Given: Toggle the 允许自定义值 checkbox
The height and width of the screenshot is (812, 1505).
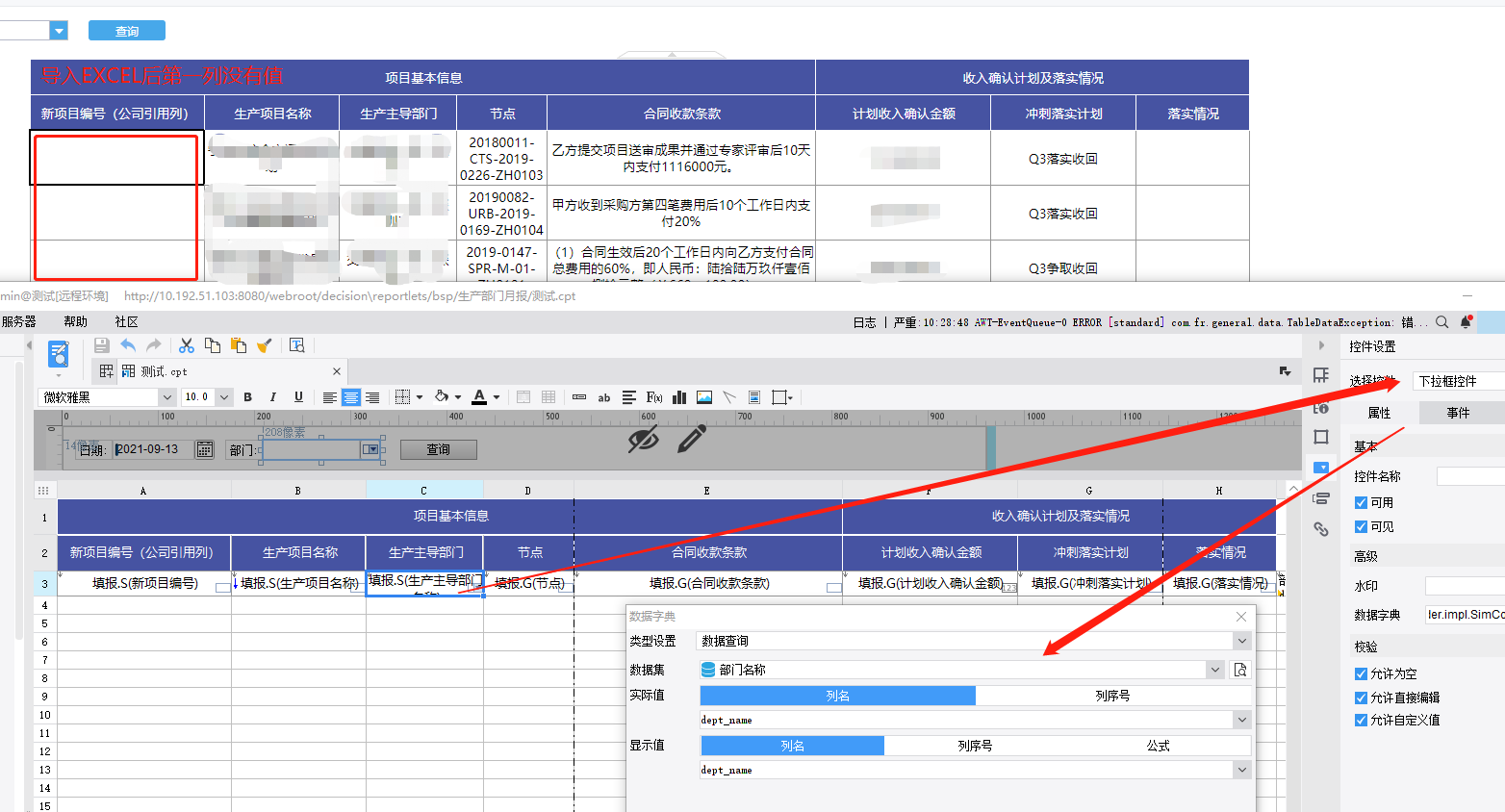Looking at the screenshot, I should point(1361,720).
